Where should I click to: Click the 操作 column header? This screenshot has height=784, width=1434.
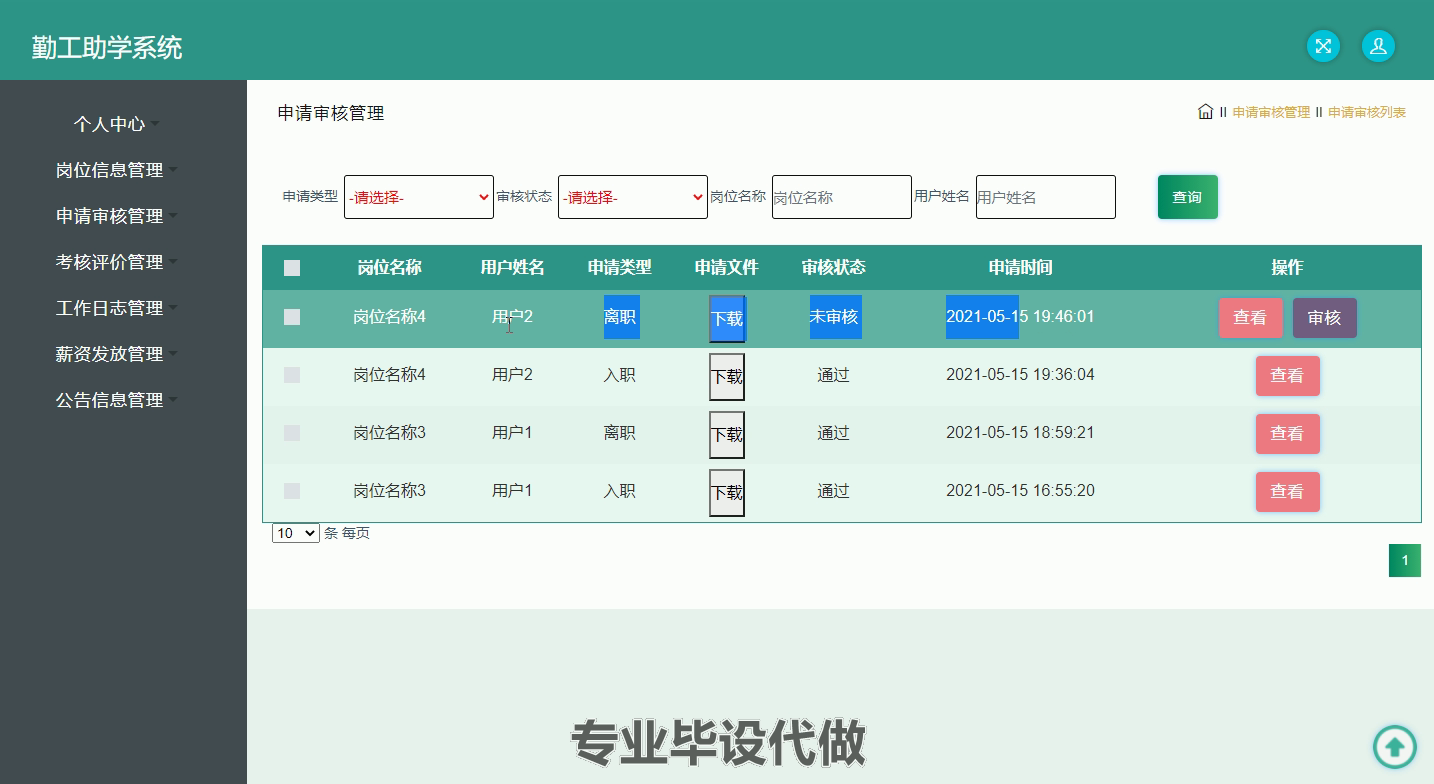click(1288, 268)
